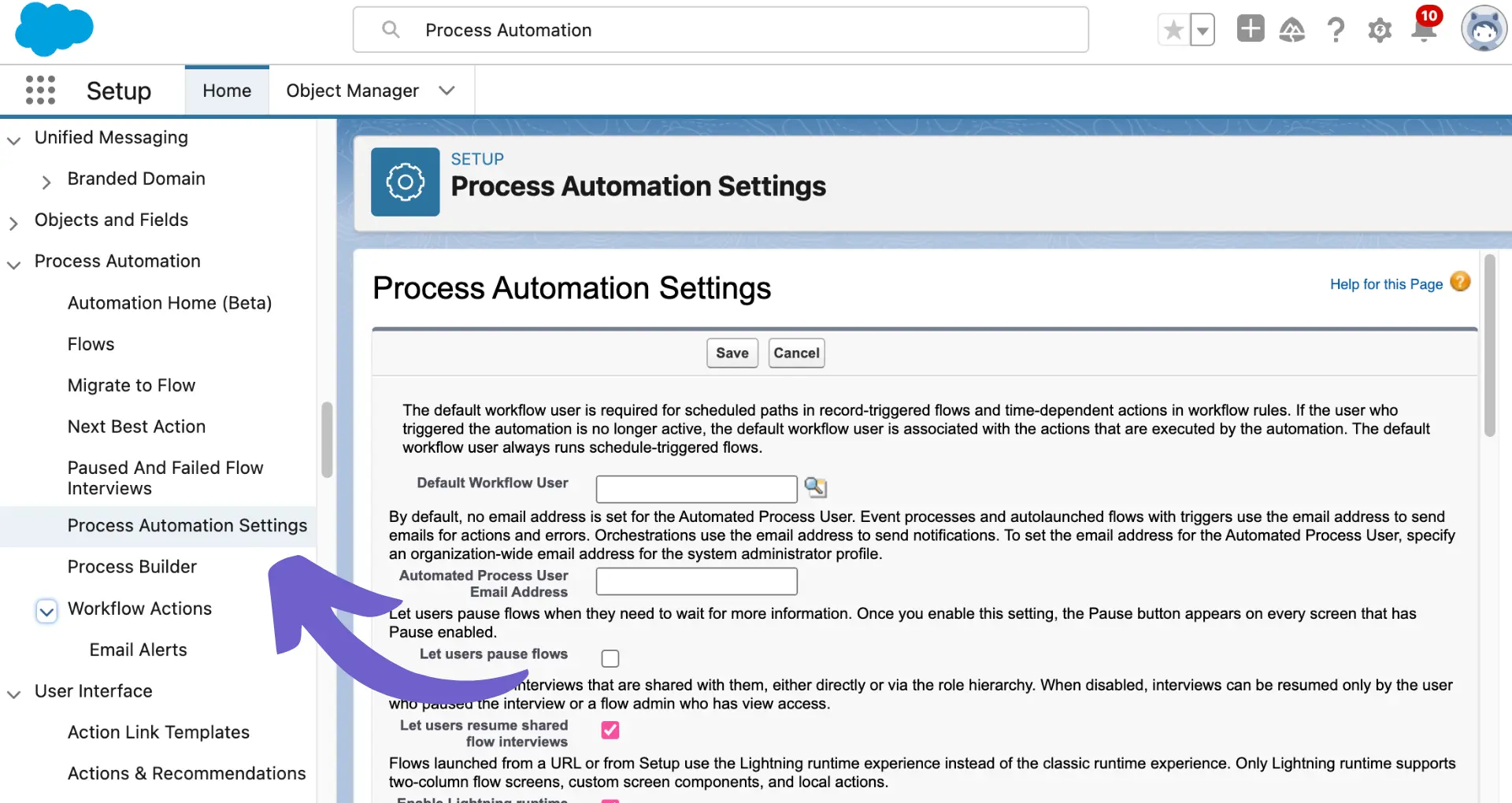This screenshot has width=1512, height=803.
Task: Open Flows in the sidebar
Action: pyautogui.click(x=91, y=344)
